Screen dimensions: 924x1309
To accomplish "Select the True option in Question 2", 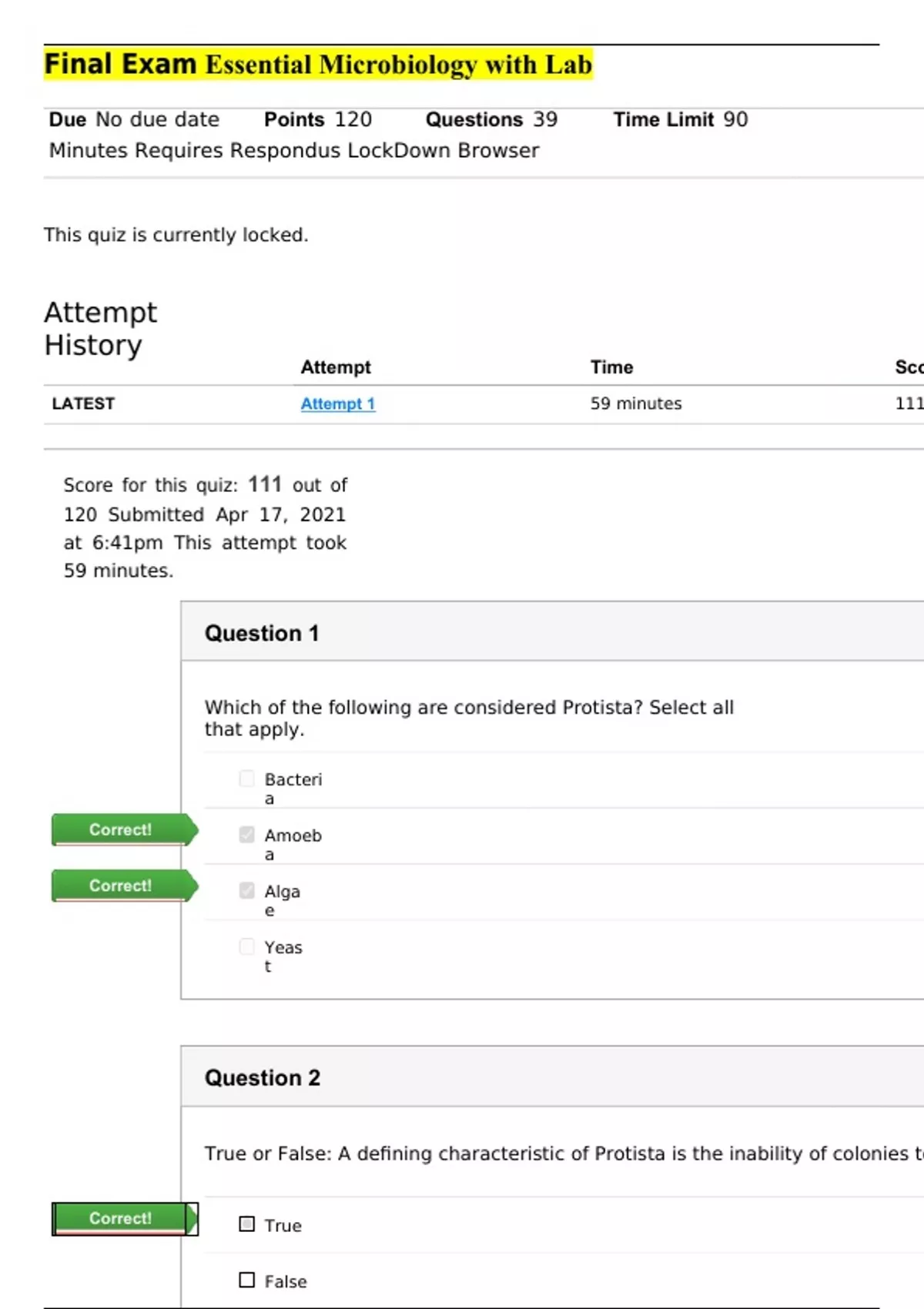I will 246,1224.
